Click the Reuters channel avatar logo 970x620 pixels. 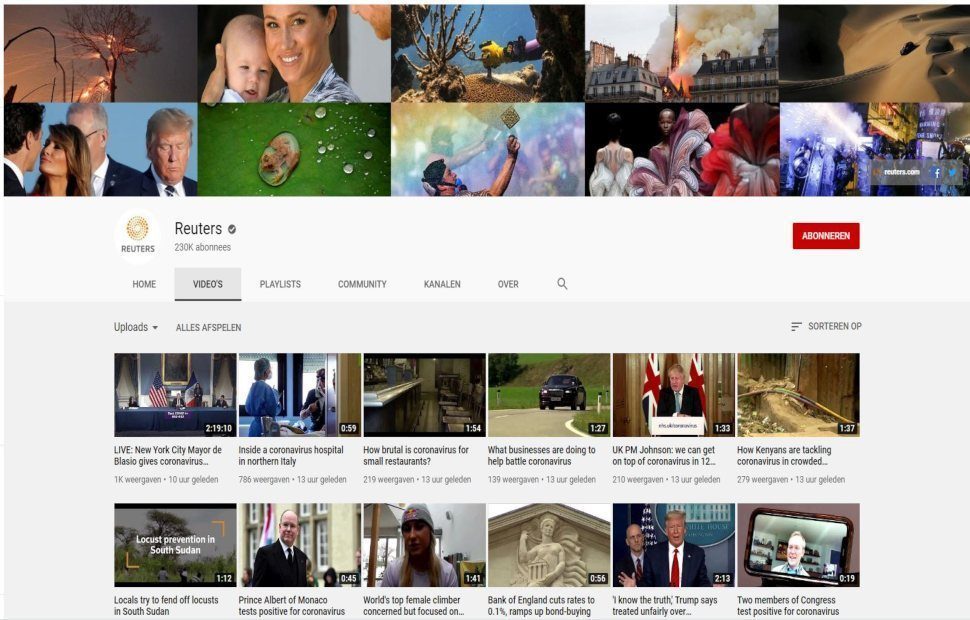coord(137,235)
